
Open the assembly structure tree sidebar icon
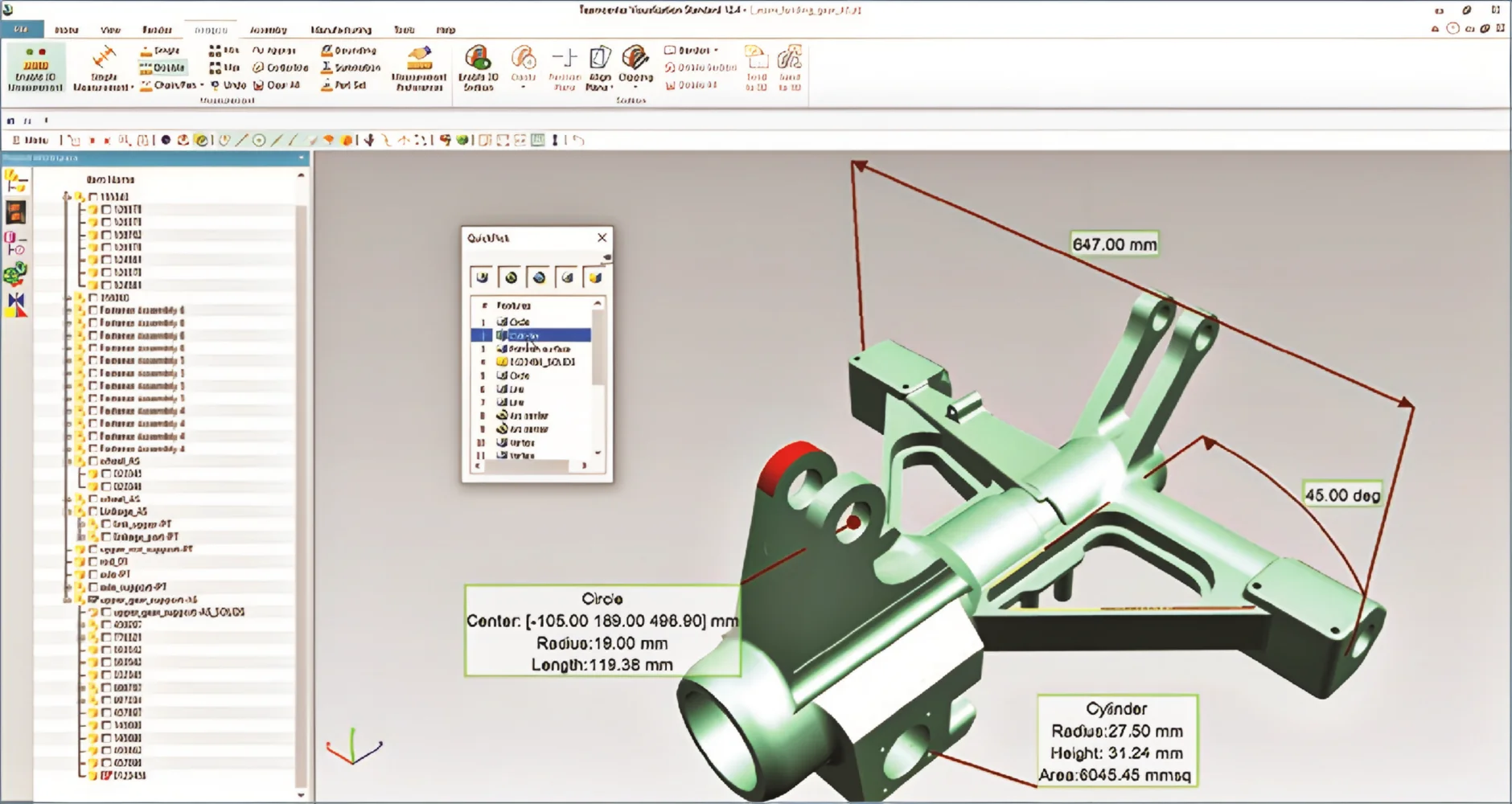tap(15, 181)
